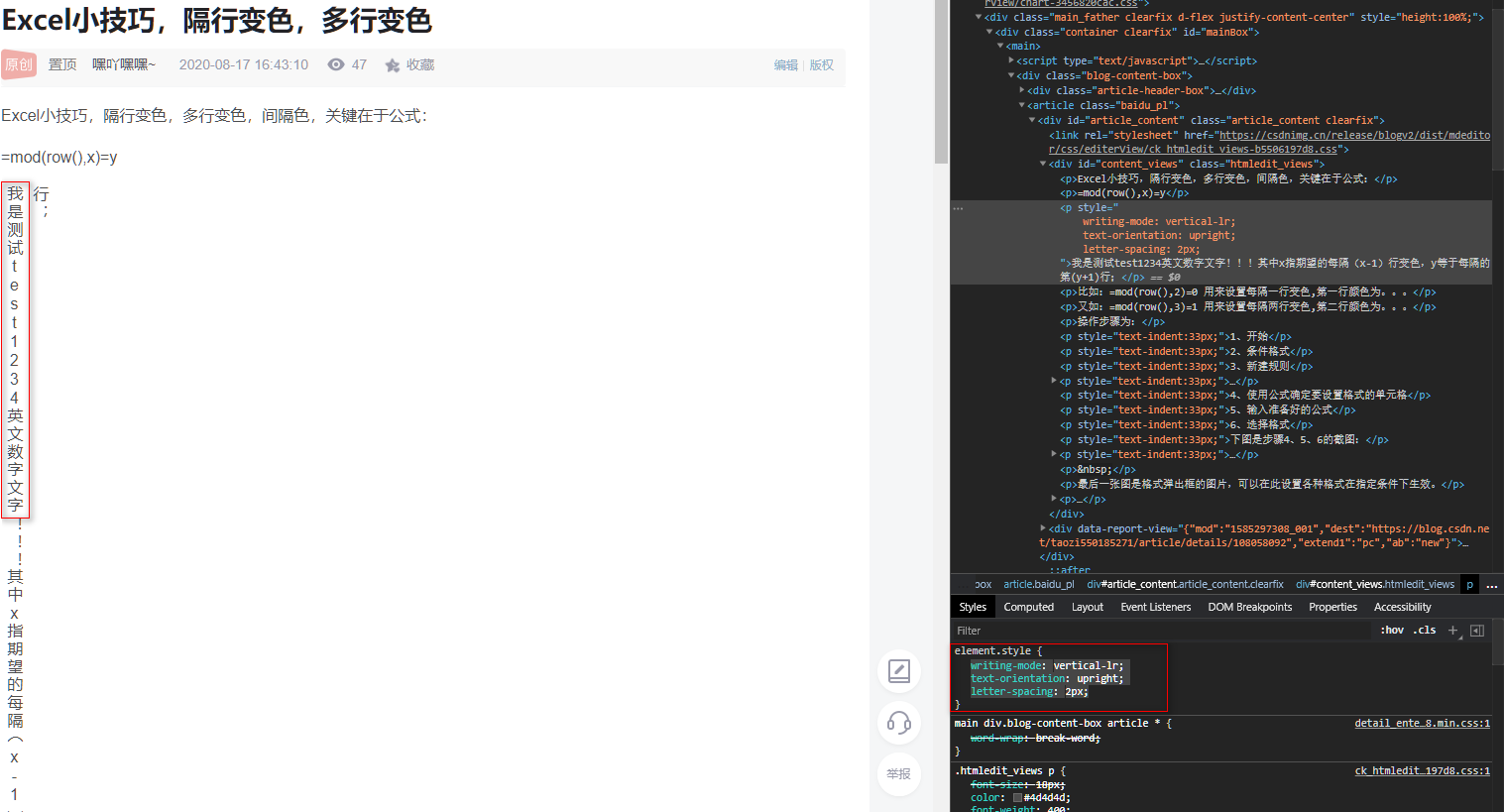
Task: Open detail_ente..8.min.css:1 source link
Action: pos(1423,724)
